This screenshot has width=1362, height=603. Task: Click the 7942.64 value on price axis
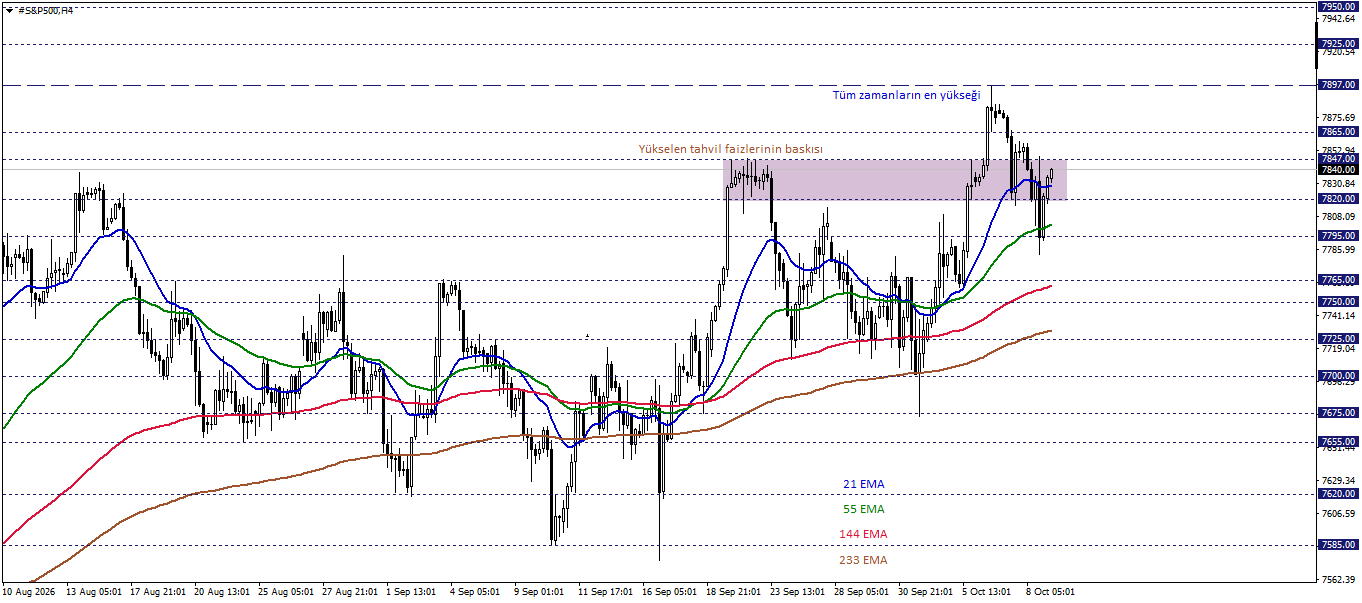point(1338,19)
